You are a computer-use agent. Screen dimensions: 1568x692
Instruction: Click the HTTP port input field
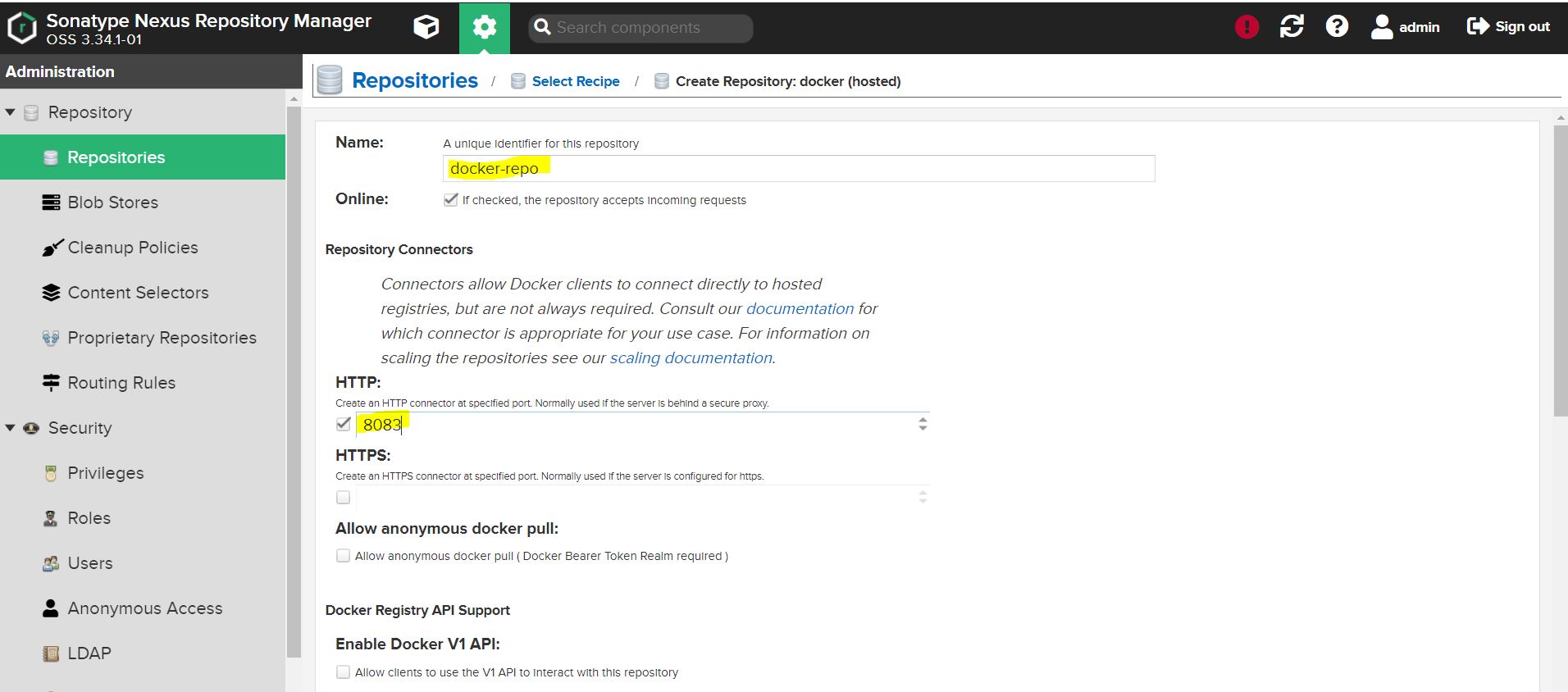coord(635,424)
